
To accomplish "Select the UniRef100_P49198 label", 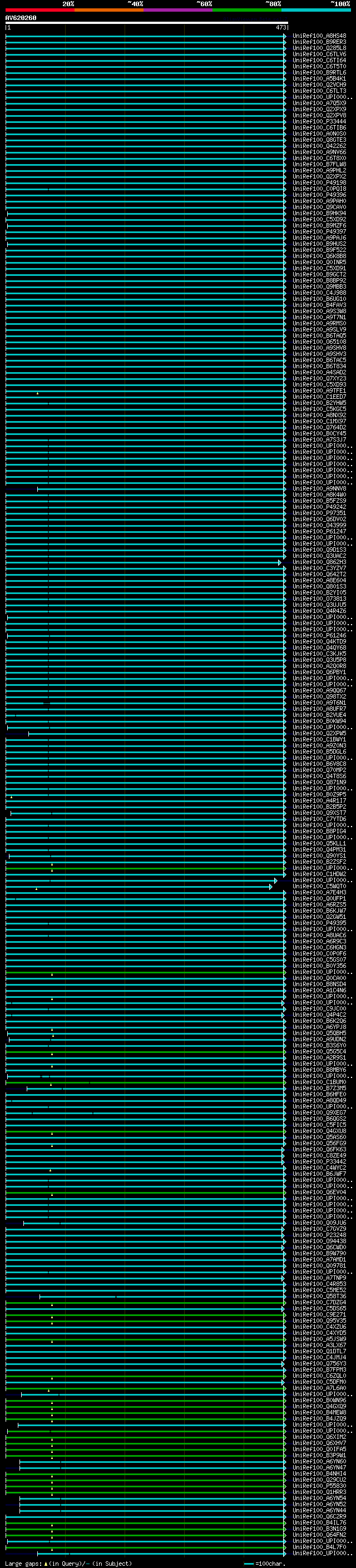I will (x=319, y=182).
